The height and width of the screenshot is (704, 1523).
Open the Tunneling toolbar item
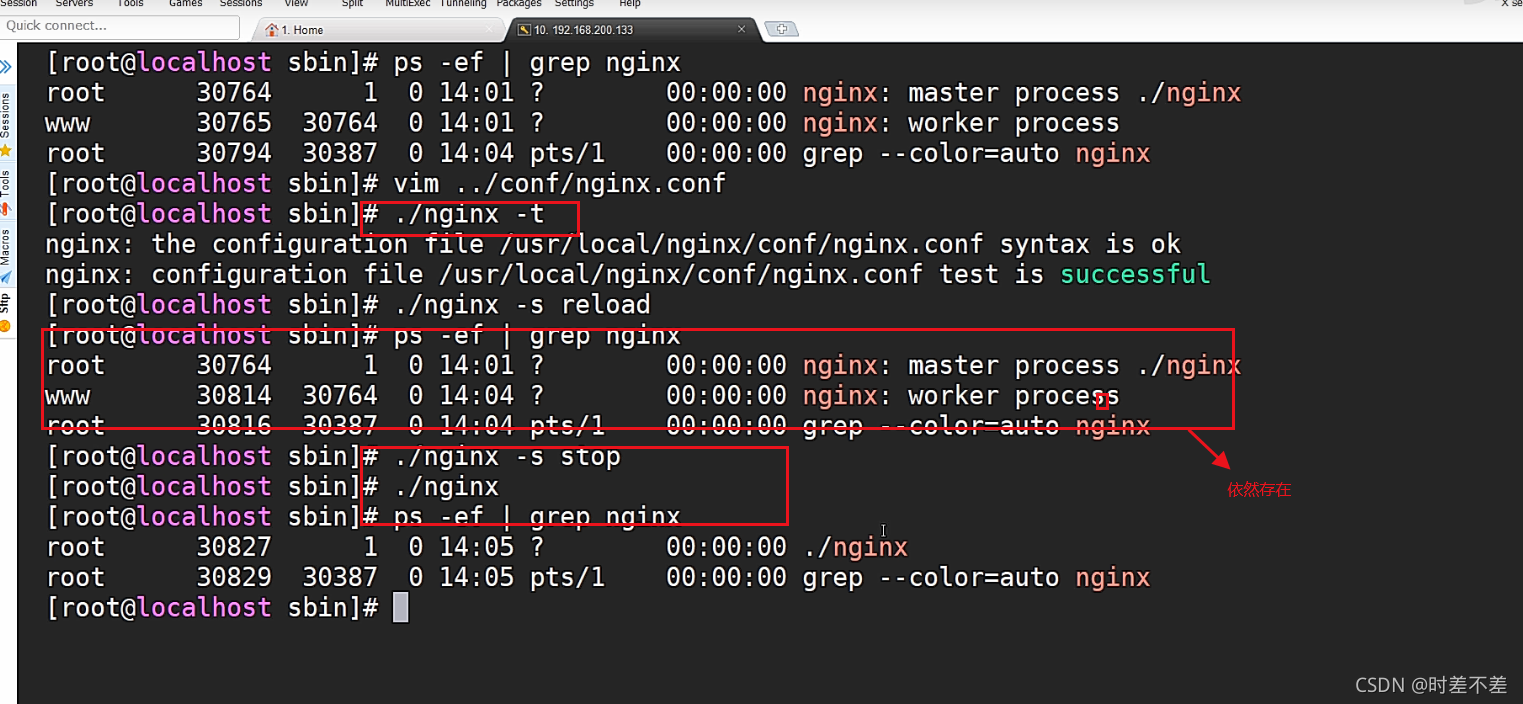tap(463, 4)
